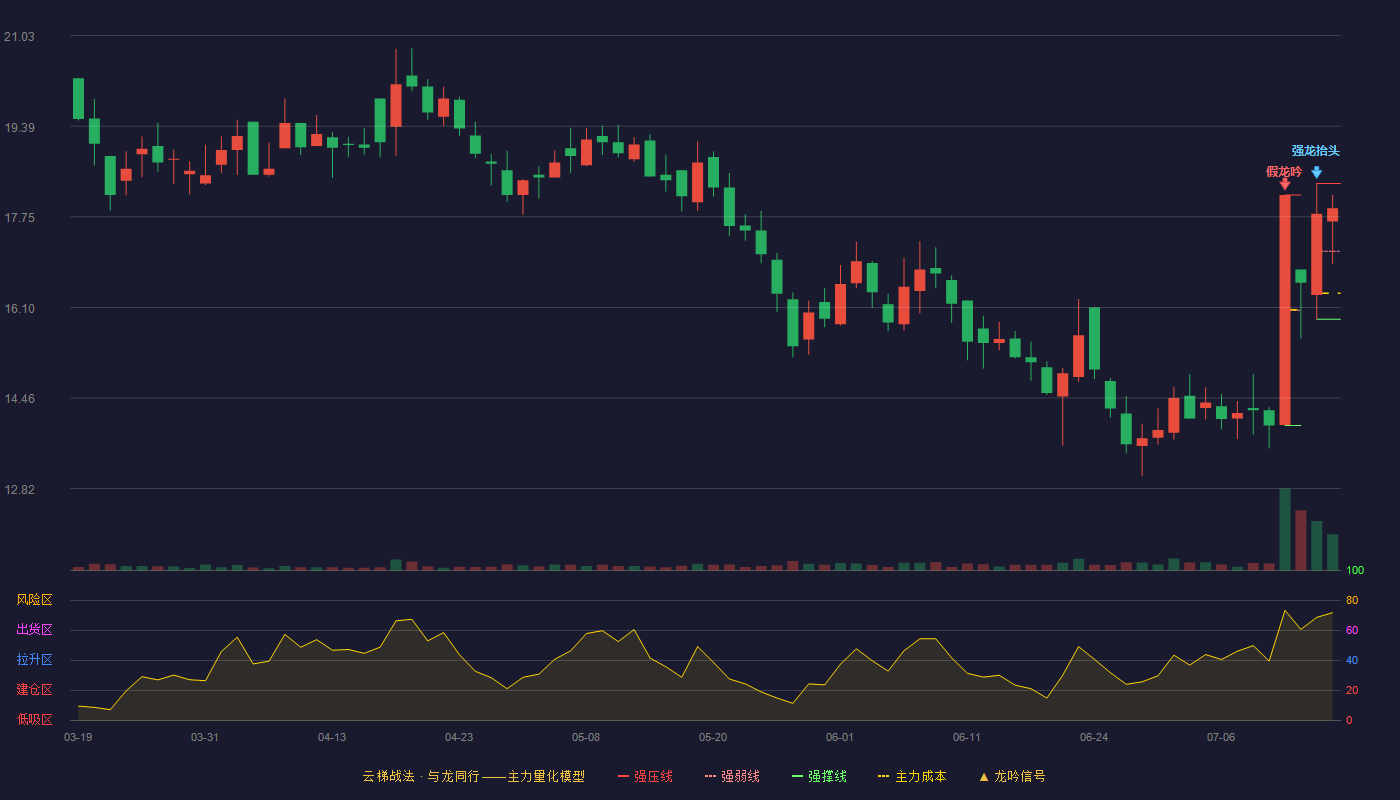This screenshot has width=1400, height=800.
Task: Click the 12.82 price axis label
Action: [19, 490]
